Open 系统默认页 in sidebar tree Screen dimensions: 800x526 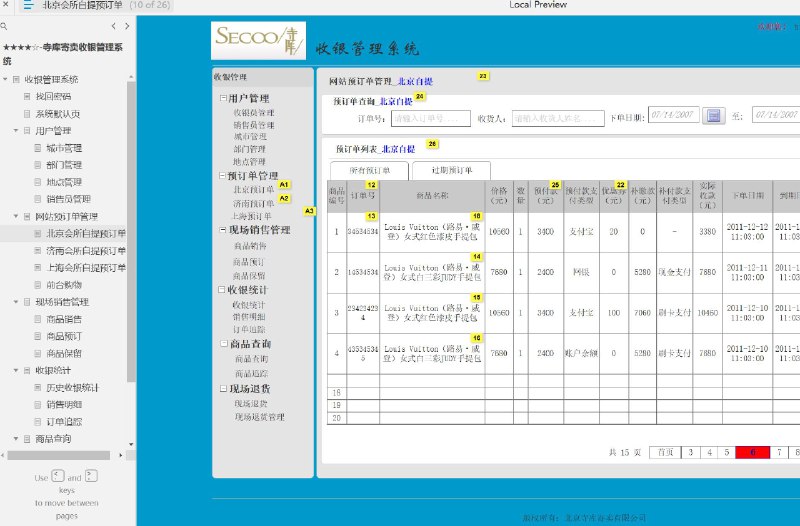[x=57, y=114]
